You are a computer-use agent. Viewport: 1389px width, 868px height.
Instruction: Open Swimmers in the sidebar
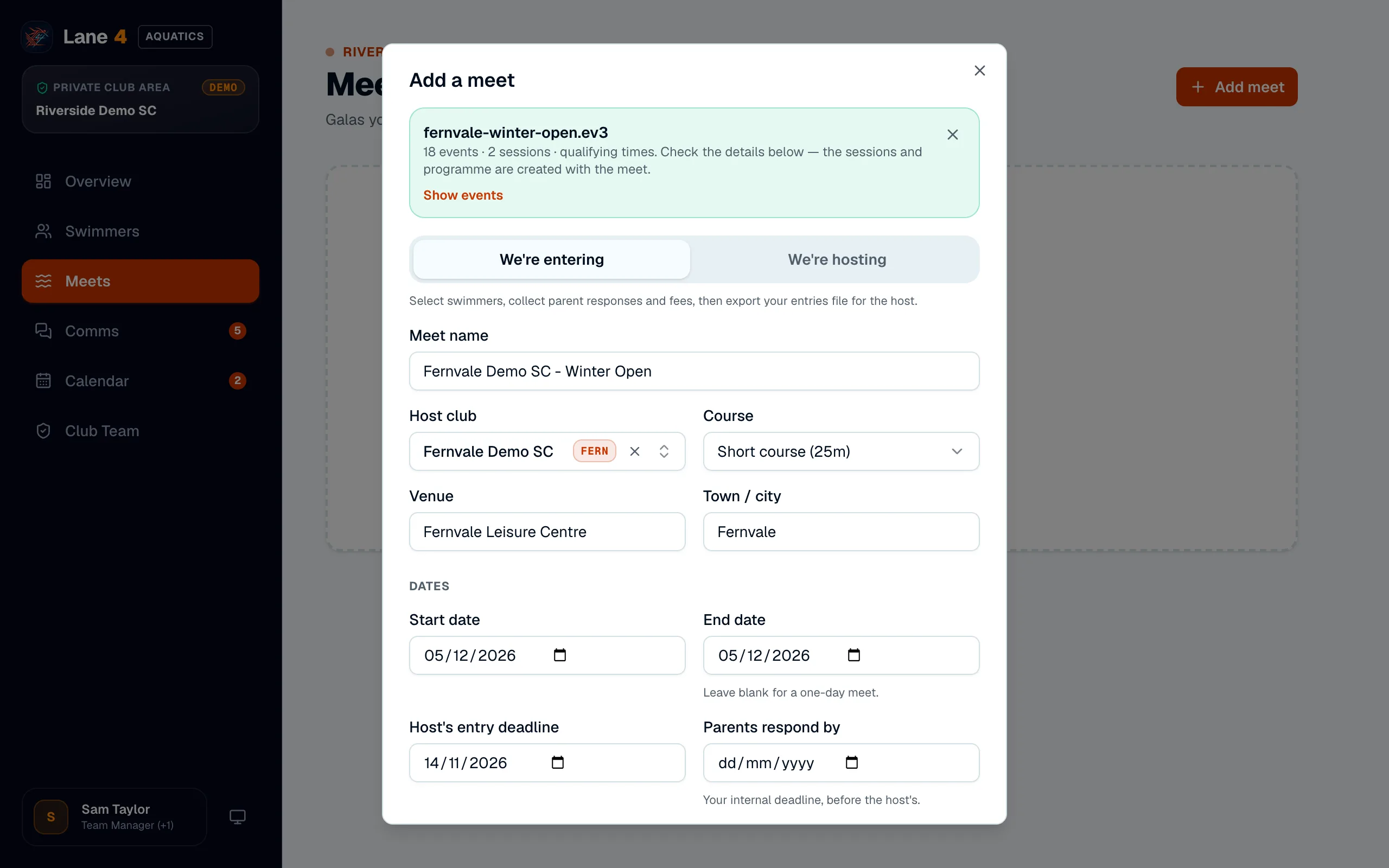140,231
